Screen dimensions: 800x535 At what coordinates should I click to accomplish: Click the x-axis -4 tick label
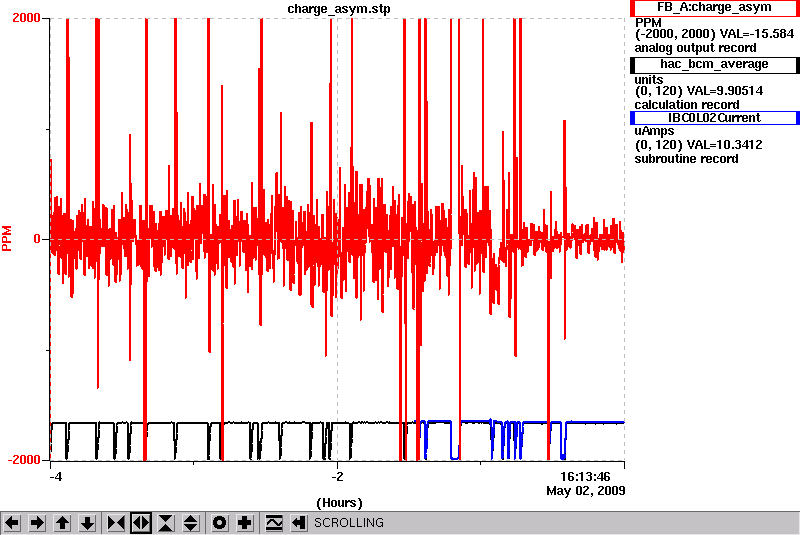tap(56, 477)
